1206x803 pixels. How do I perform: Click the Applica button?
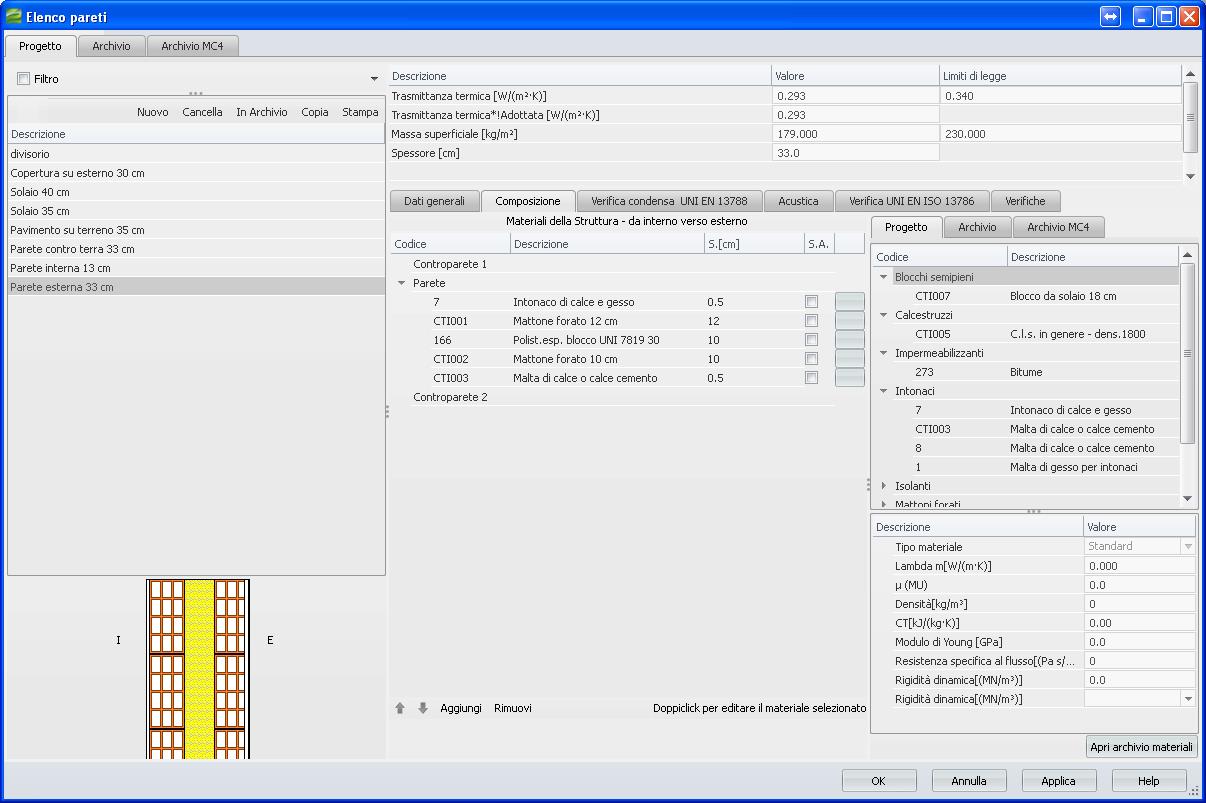(1058, 781)
